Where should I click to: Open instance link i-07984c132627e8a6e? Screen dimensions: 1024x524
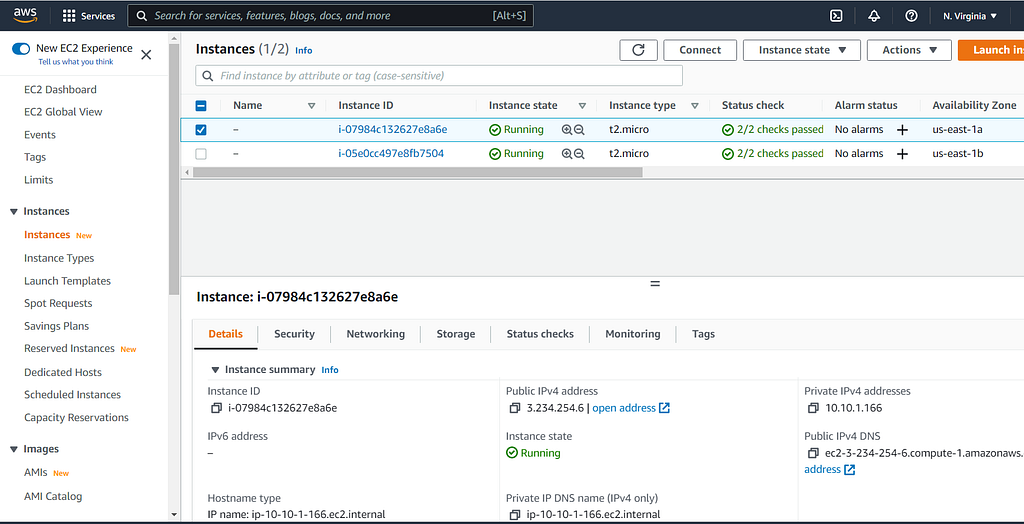tap(392, 129)
